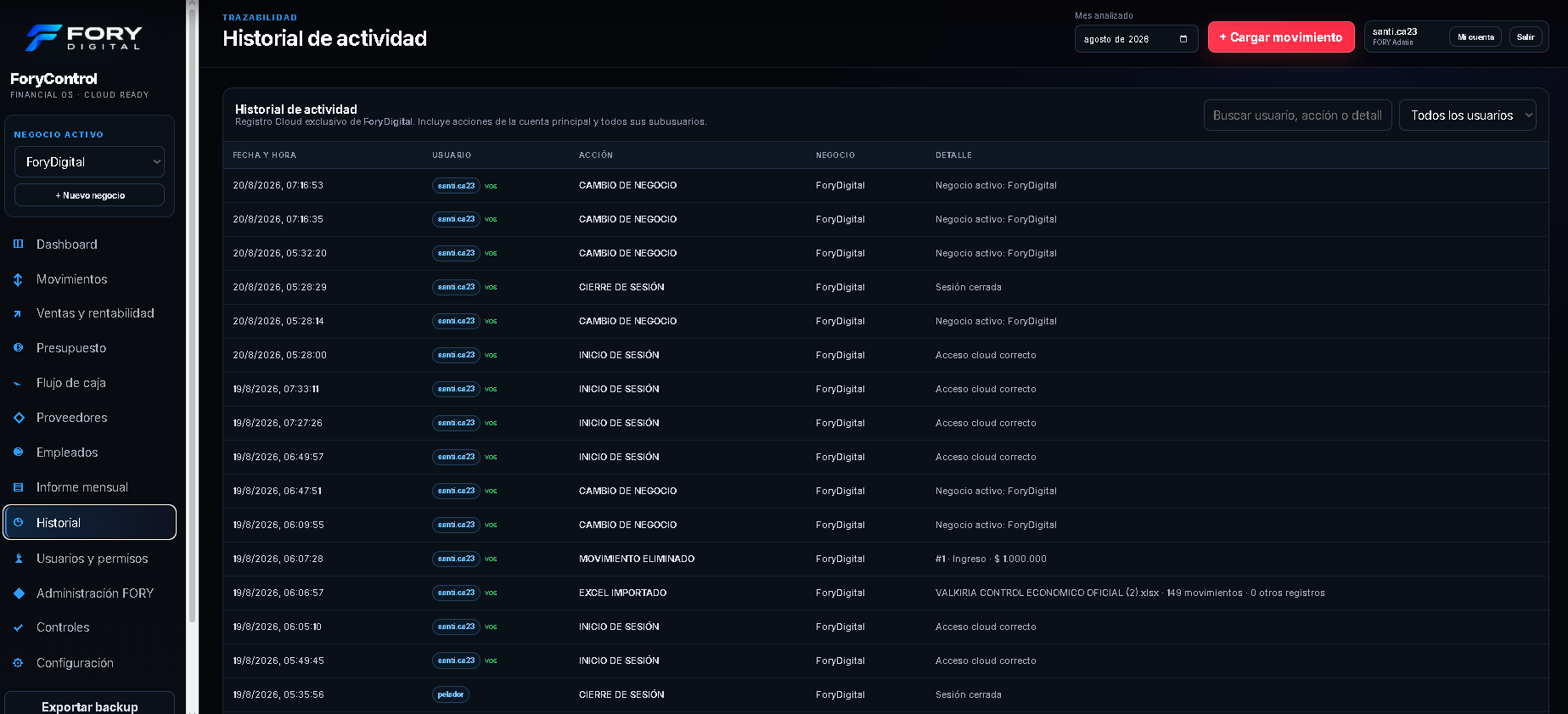
Task: Open Mi cuenta
Action: point(1475,37)
